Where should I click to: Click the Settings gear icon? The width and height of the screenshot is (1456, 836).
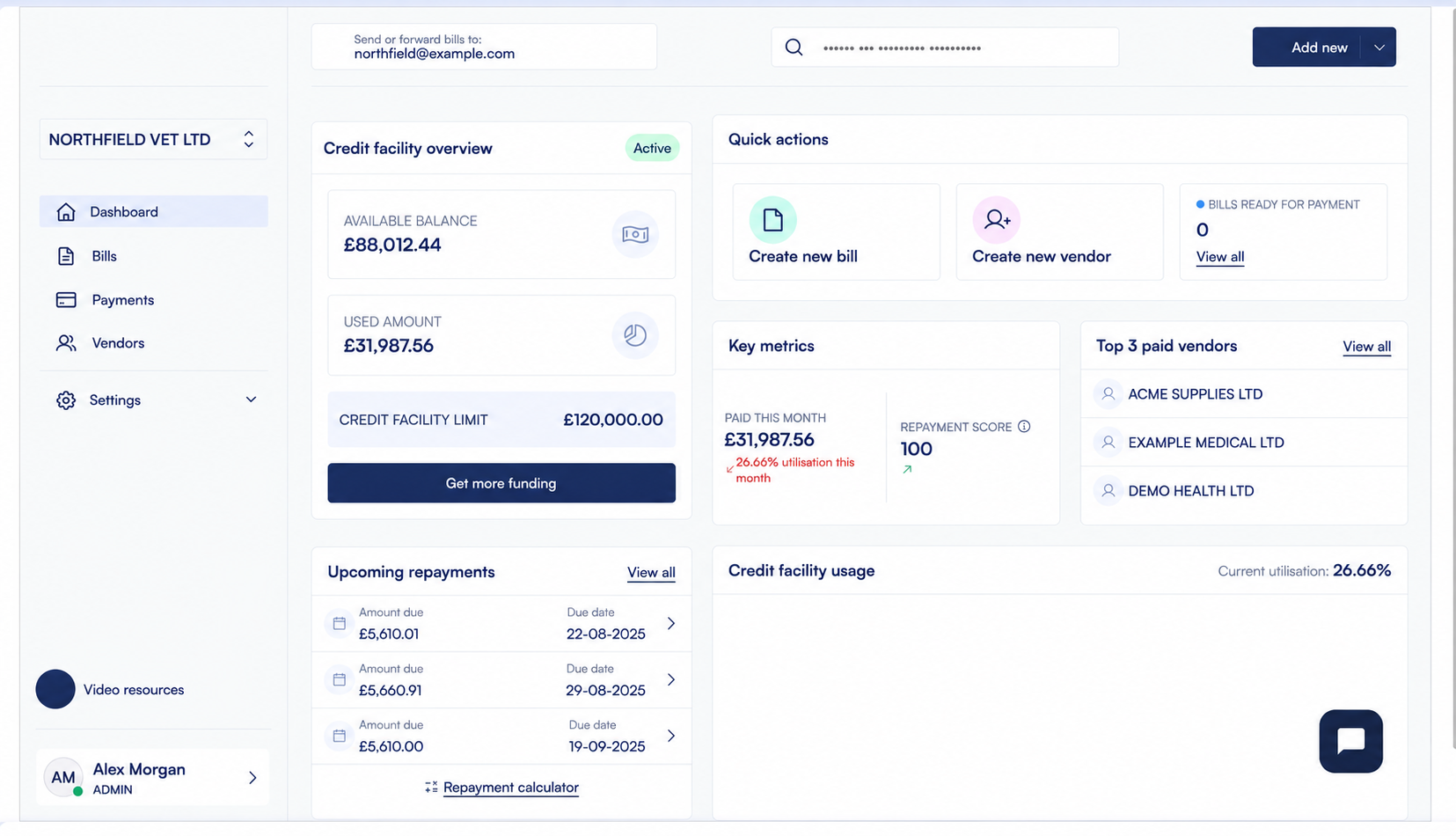pos(66,400)
